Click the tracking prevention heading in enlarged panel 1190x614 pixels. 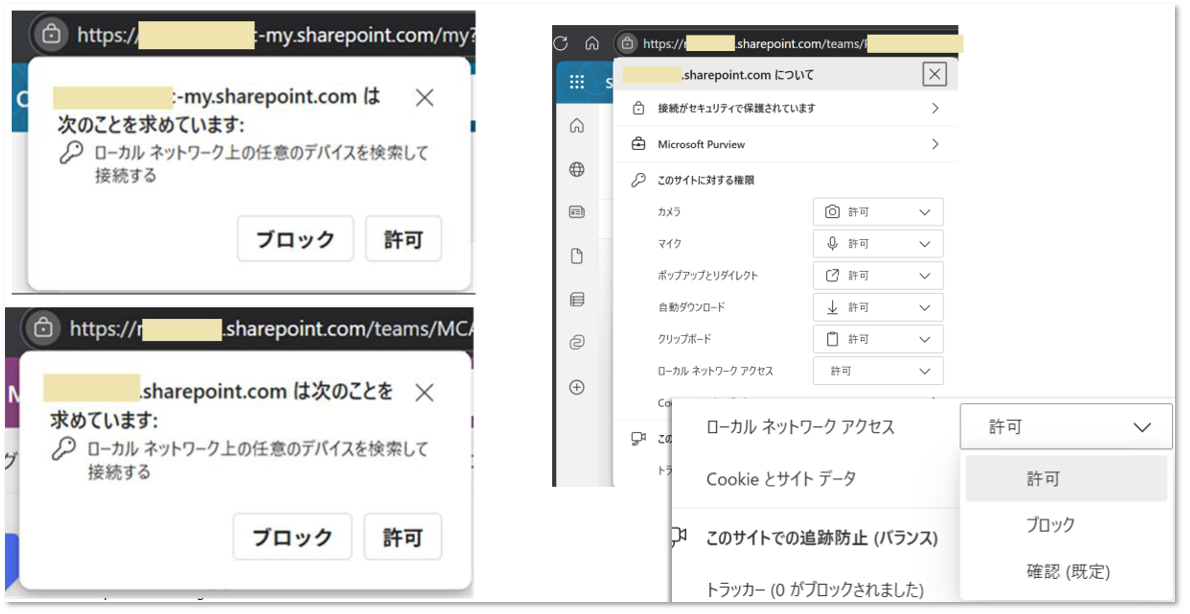(x=821, y=538)
